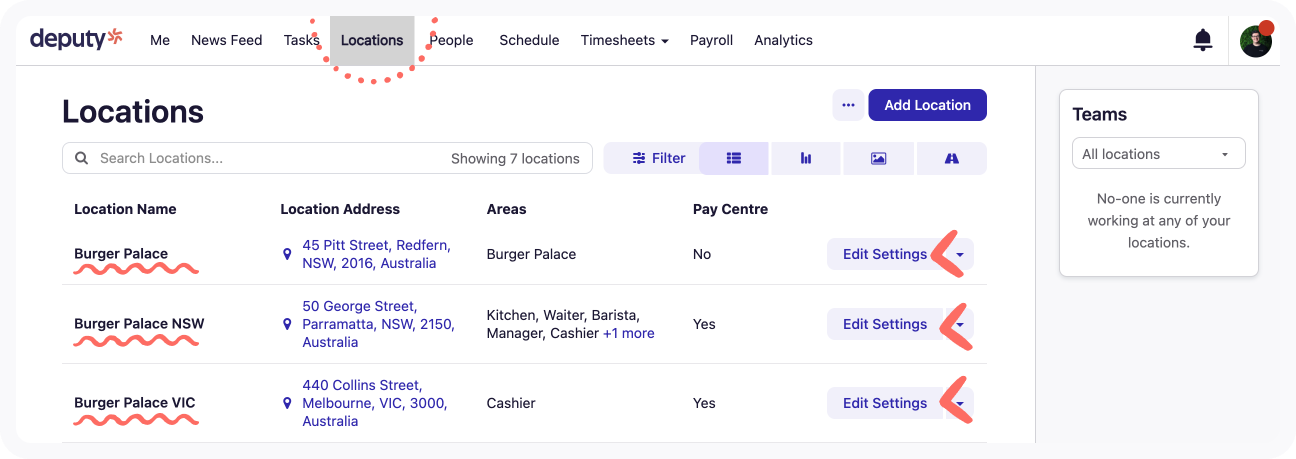Click Edit Settings for Burger Palace VIC
The height and width of the screenshot is (459, 1296).
point(884,403)
